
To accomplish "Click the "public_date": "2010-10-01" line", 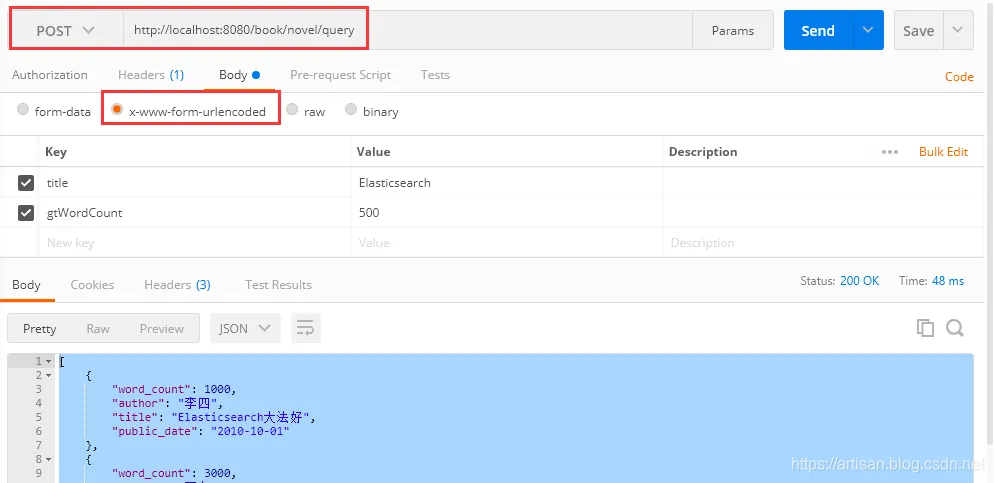I will click(201, 431).
